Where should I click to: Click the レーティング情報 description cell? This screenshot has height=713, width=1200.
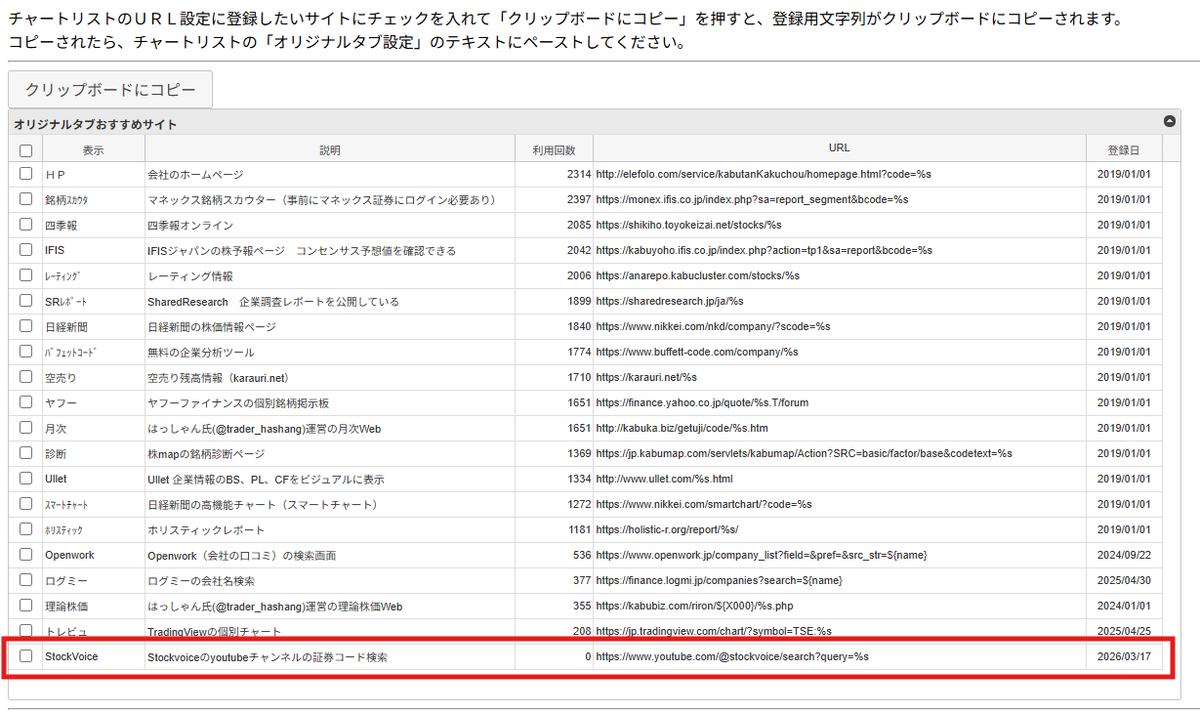coord(330,276)
